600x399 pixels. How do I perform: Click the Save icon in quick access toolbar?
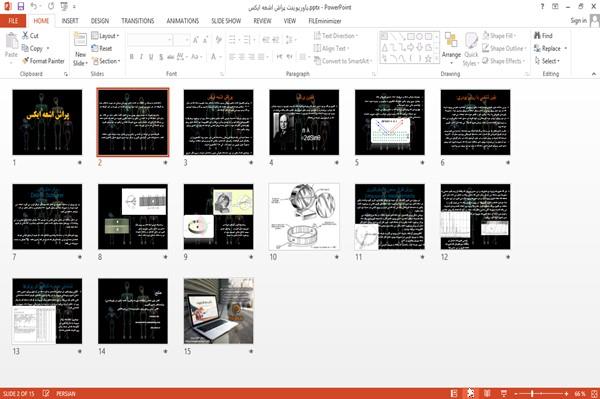[21, 7]
